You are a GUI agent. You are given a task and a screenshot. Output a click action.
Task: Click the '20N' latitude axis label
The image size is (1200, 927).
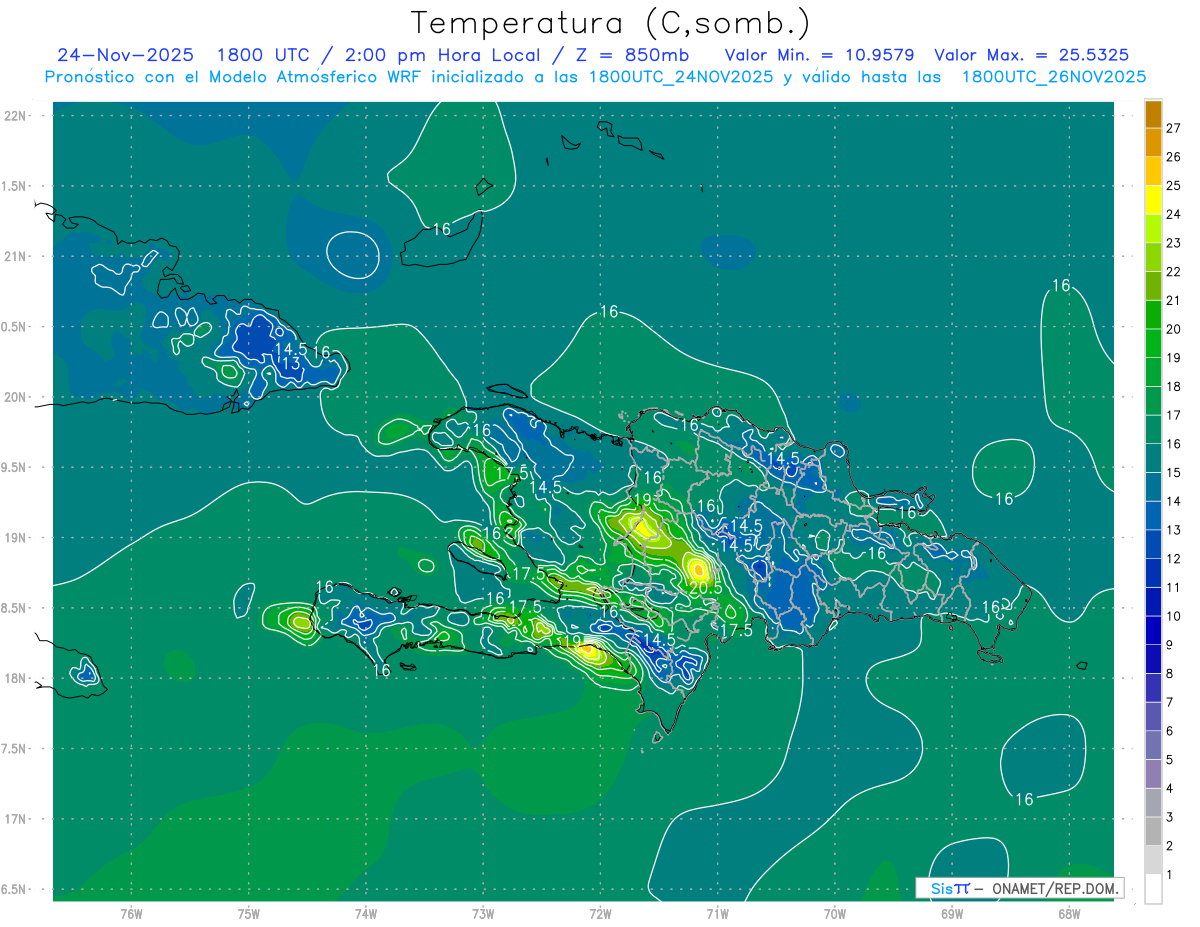(x=14, y=397)
